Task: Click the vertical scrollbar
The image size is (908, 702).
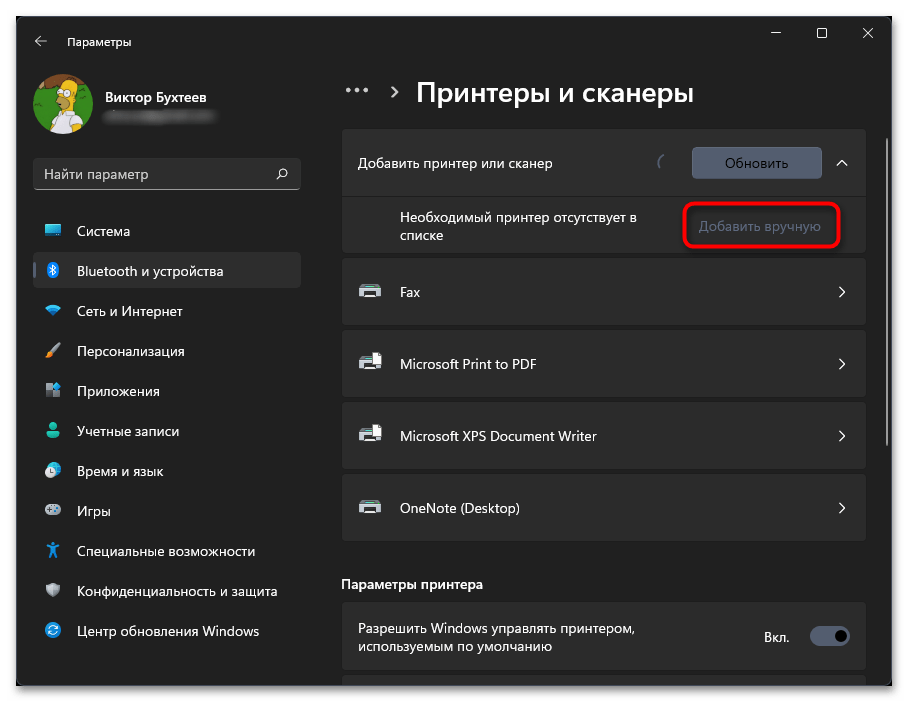Action: click(x=887, y=292)
